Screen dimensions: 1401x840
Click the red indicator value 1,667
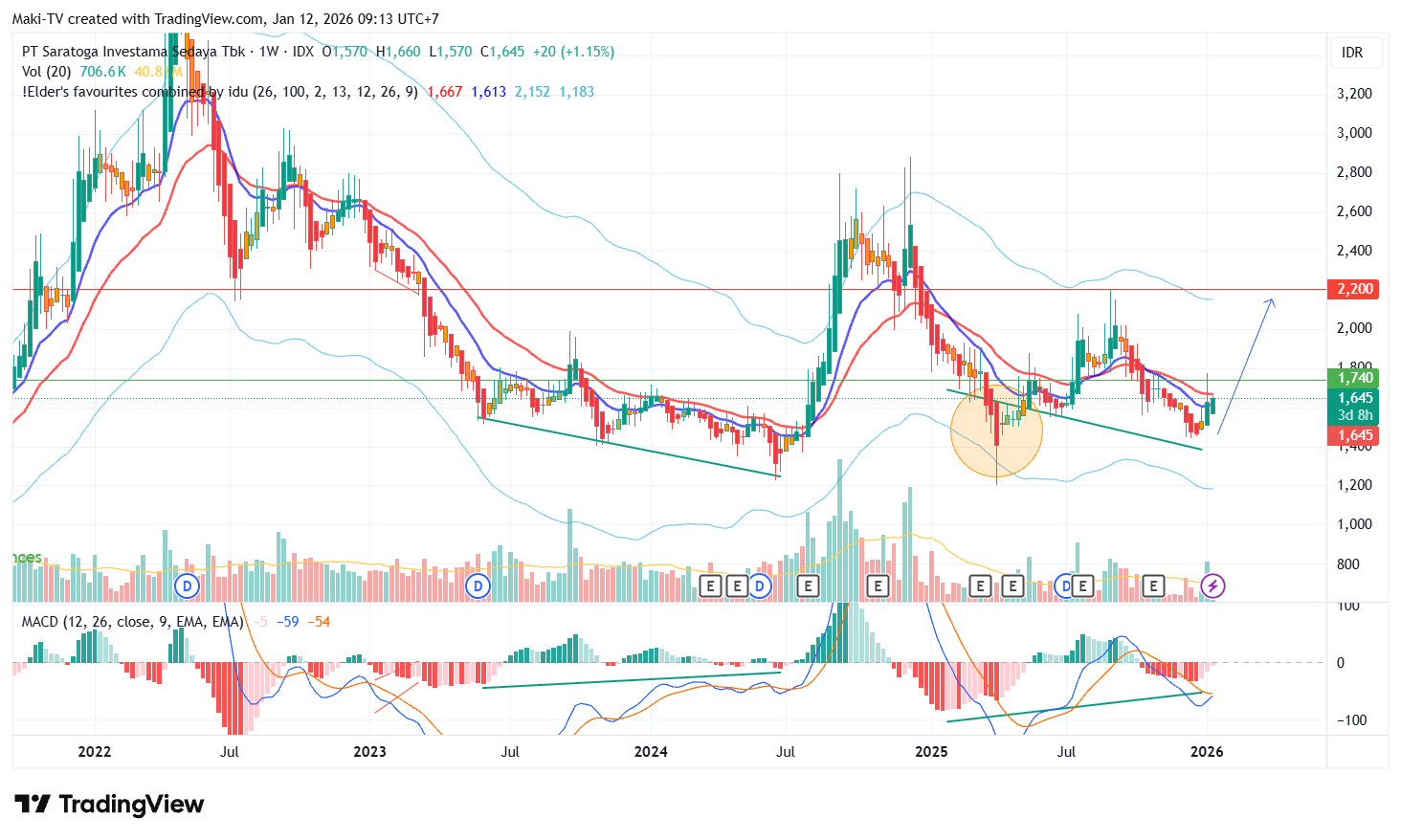pyautogui.click(x=445, y=92)
